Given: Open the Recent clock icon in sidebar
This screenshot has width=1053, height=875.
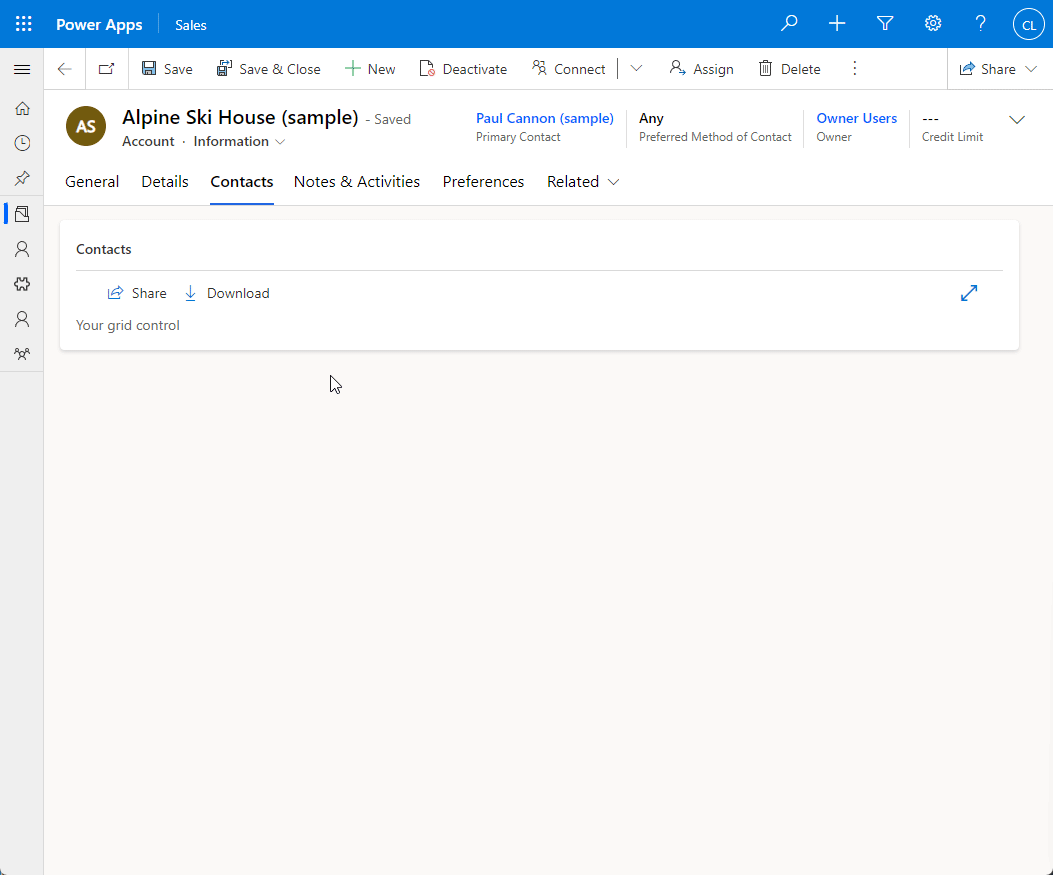Looking at the screenshot, I should [x=22, y=143].
